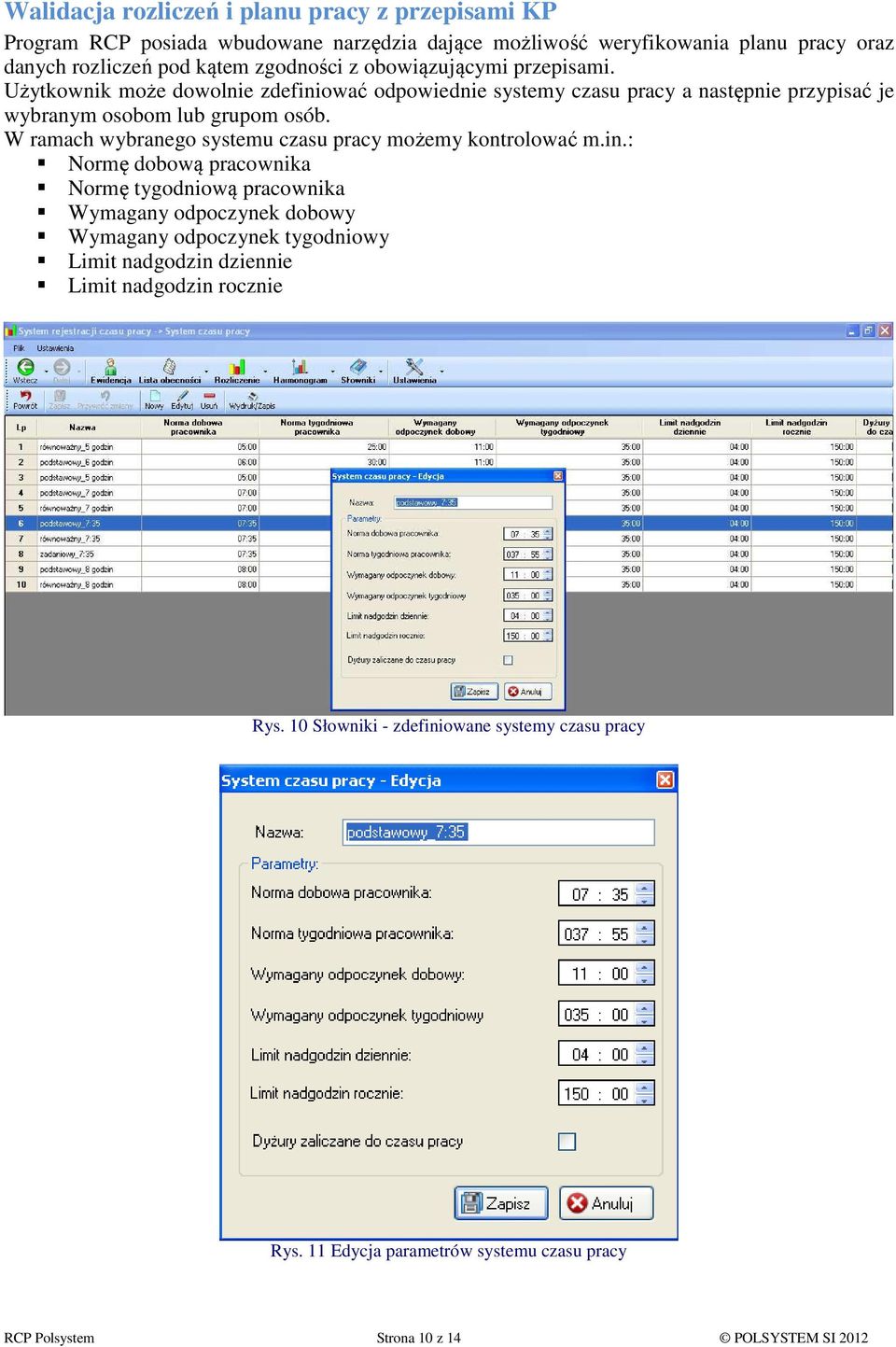Open Ustawienia tools icon in main toolbar
The width and height of the screenshot is (896, 1347).
[x=414, y=366]
